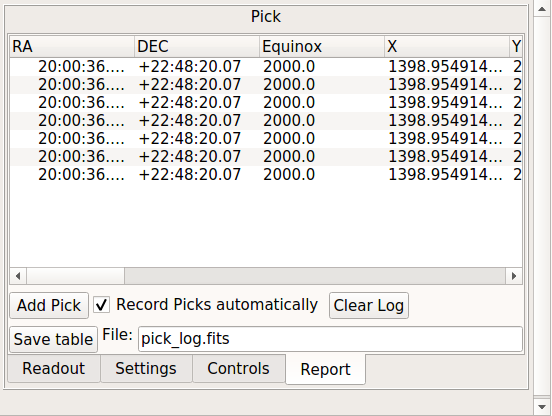Switch to the Readout tab
Viewport: 552px width, 416px height.
point(54,368)
